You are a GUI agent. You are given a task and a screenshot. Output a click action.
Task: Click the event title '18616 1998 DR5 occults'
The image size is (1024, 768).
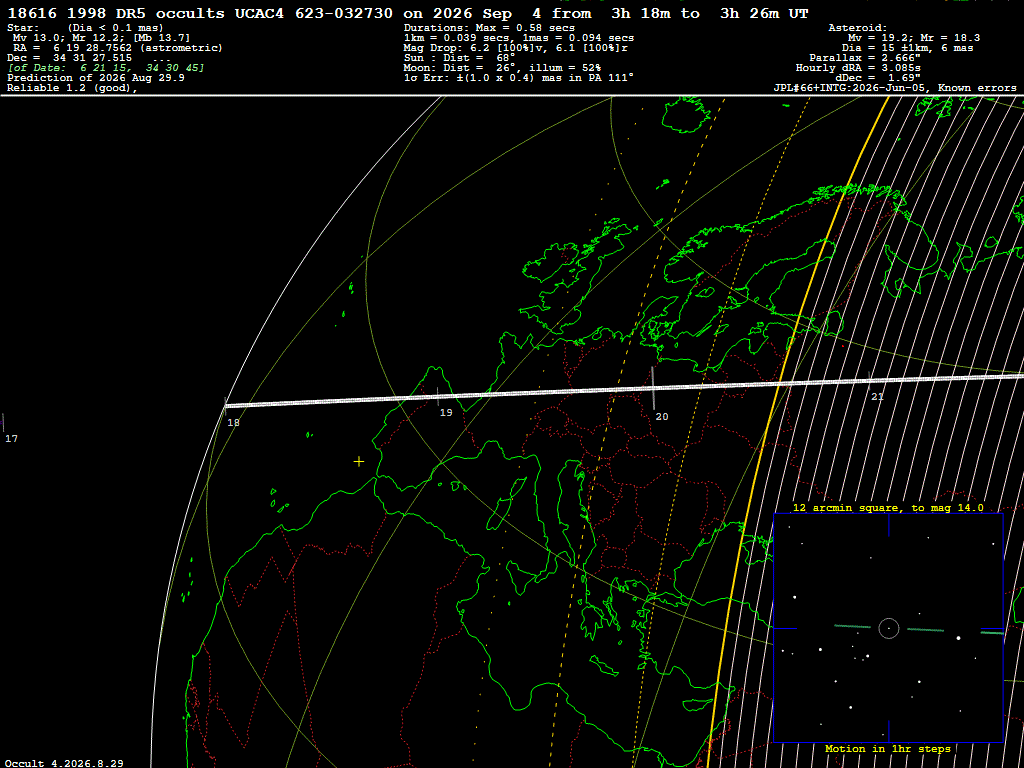coord(116,13)
